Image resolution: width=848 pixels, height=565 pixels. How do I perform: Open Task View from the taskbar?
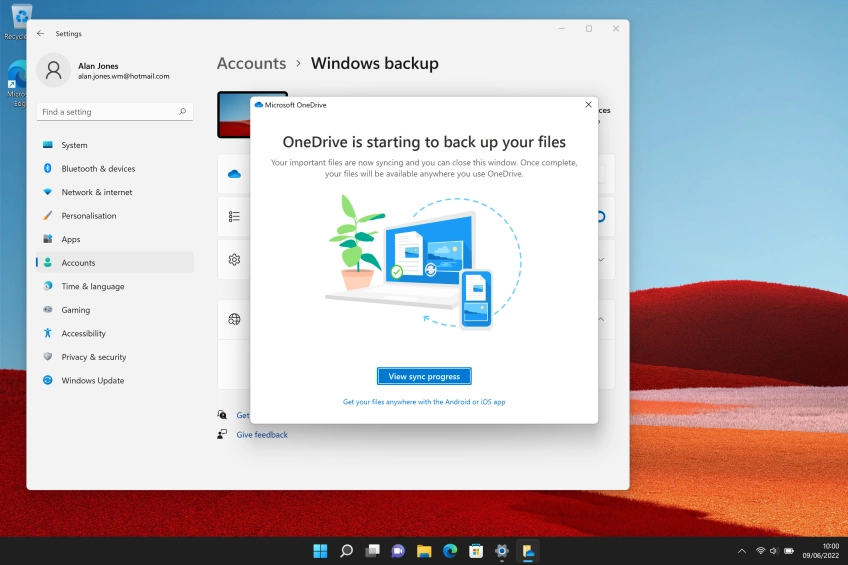(x=372, y=551)
